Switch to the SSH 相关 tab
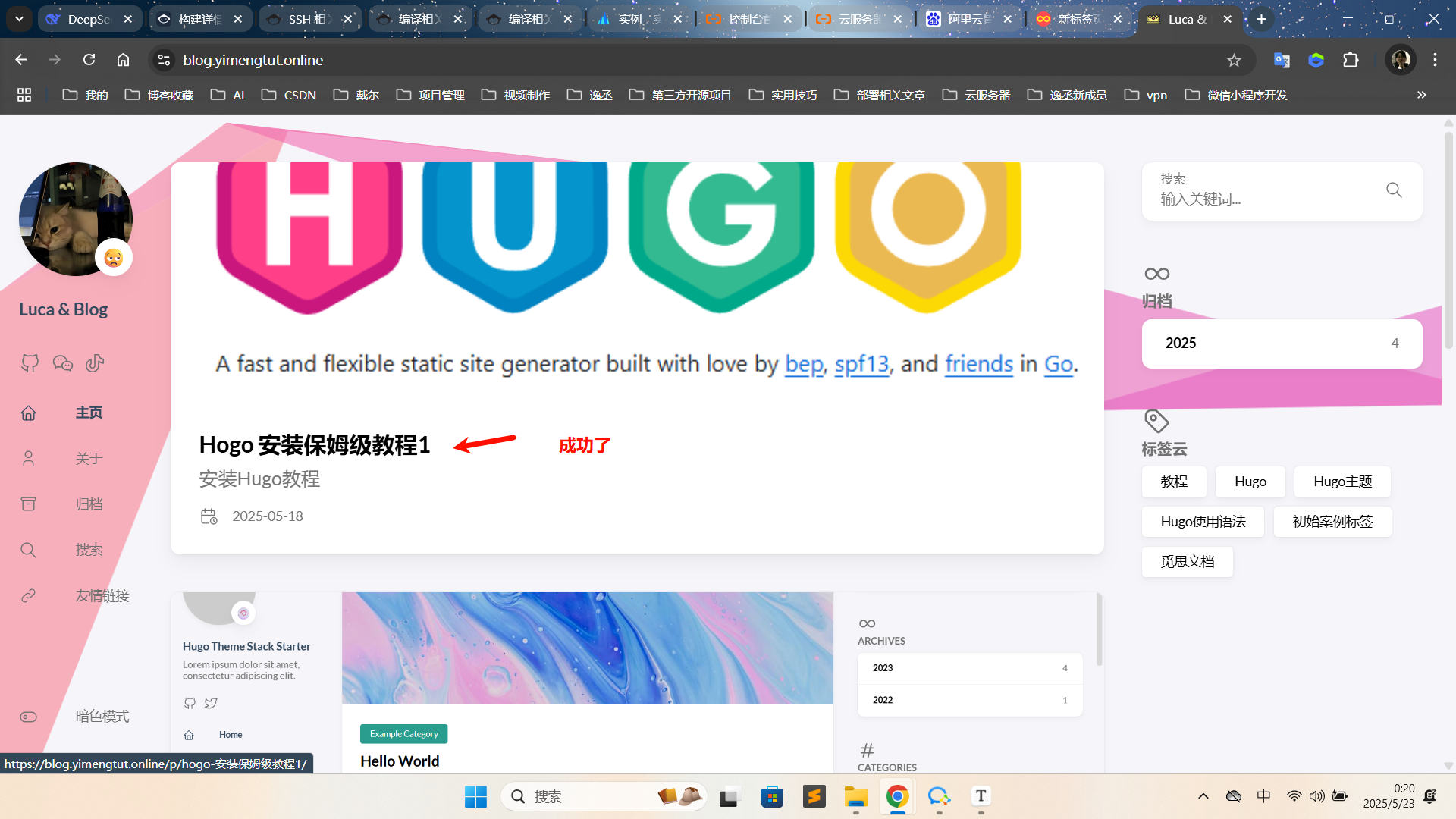Image resolution: width=1456 pixels, height=819 pixels. (309, 19)
